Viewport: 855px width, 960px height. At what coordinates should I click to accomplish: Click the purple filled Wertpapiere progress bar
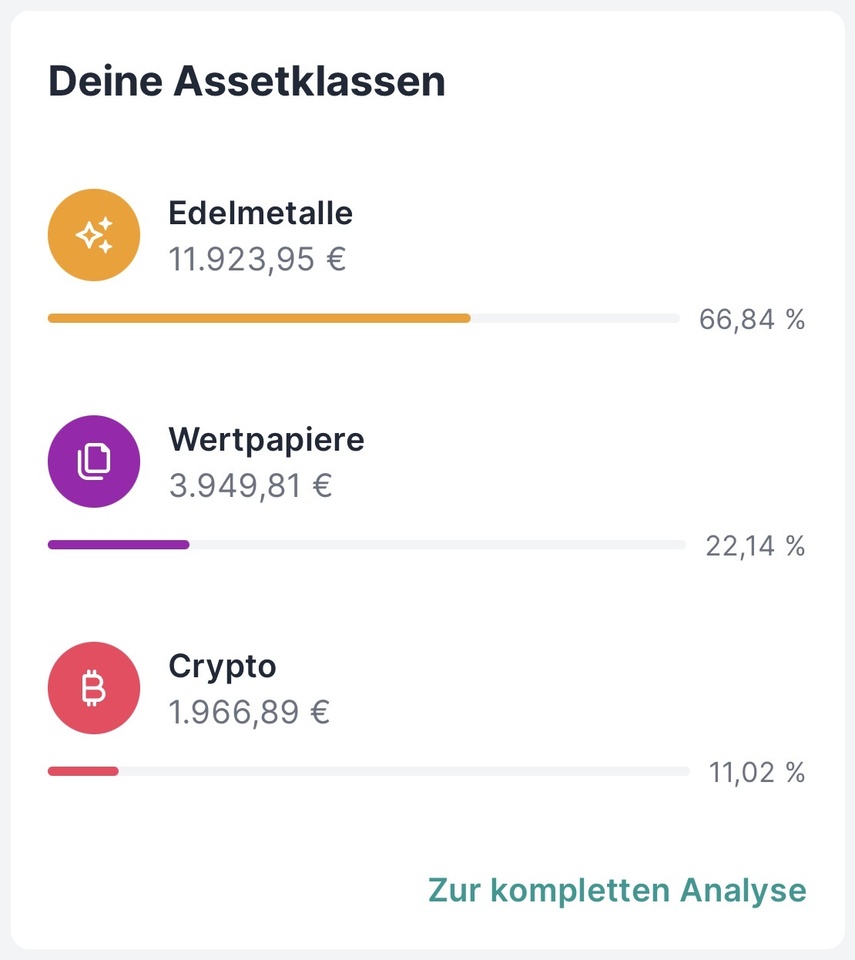pos(118,545)
